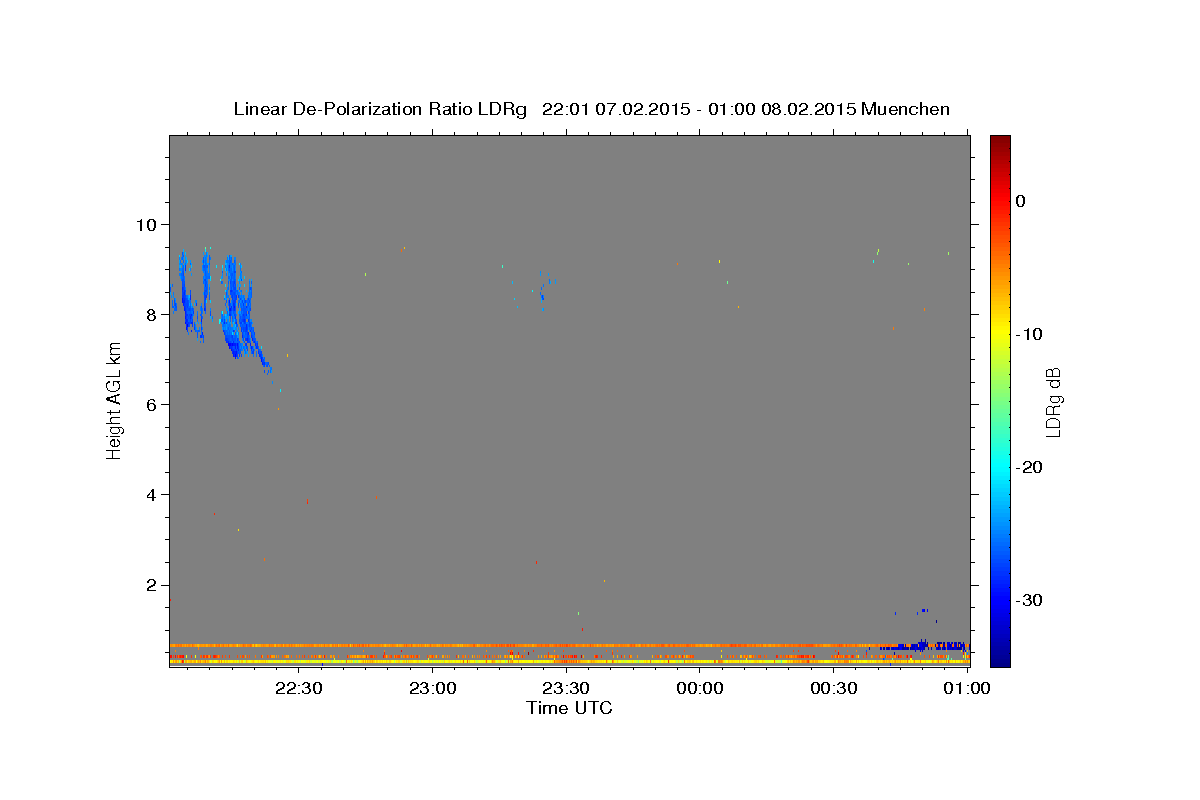Click the 'Height AGL km' y-axis label
Screen dimensions: 1200x800
(115, 400)
